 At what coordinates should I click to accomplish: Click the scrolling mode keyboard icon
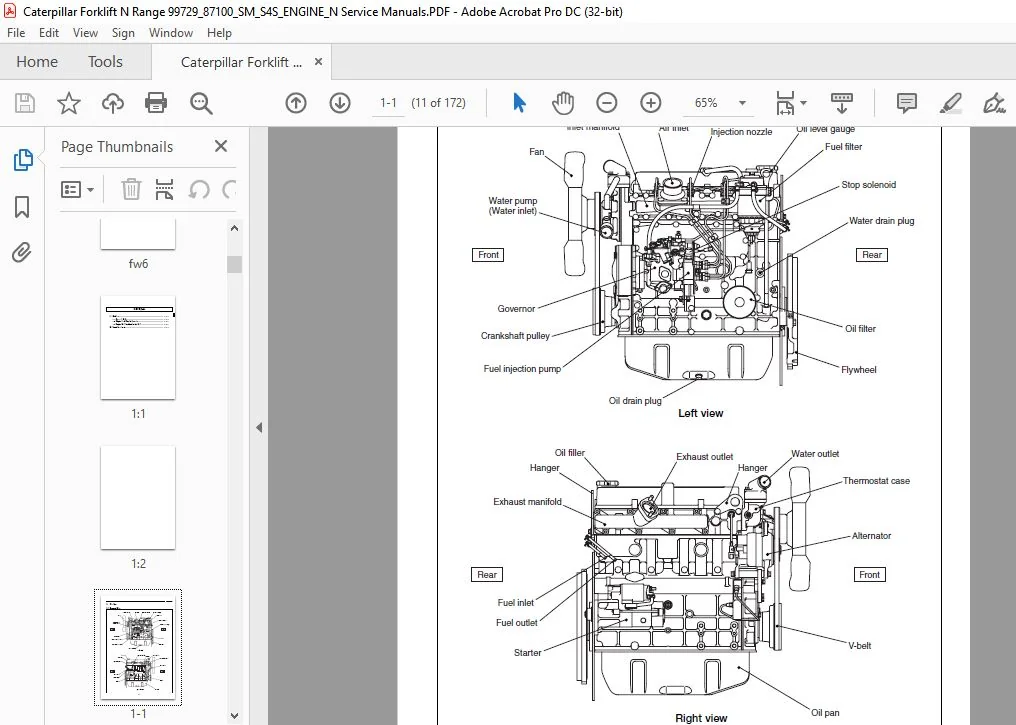(841, 103)
